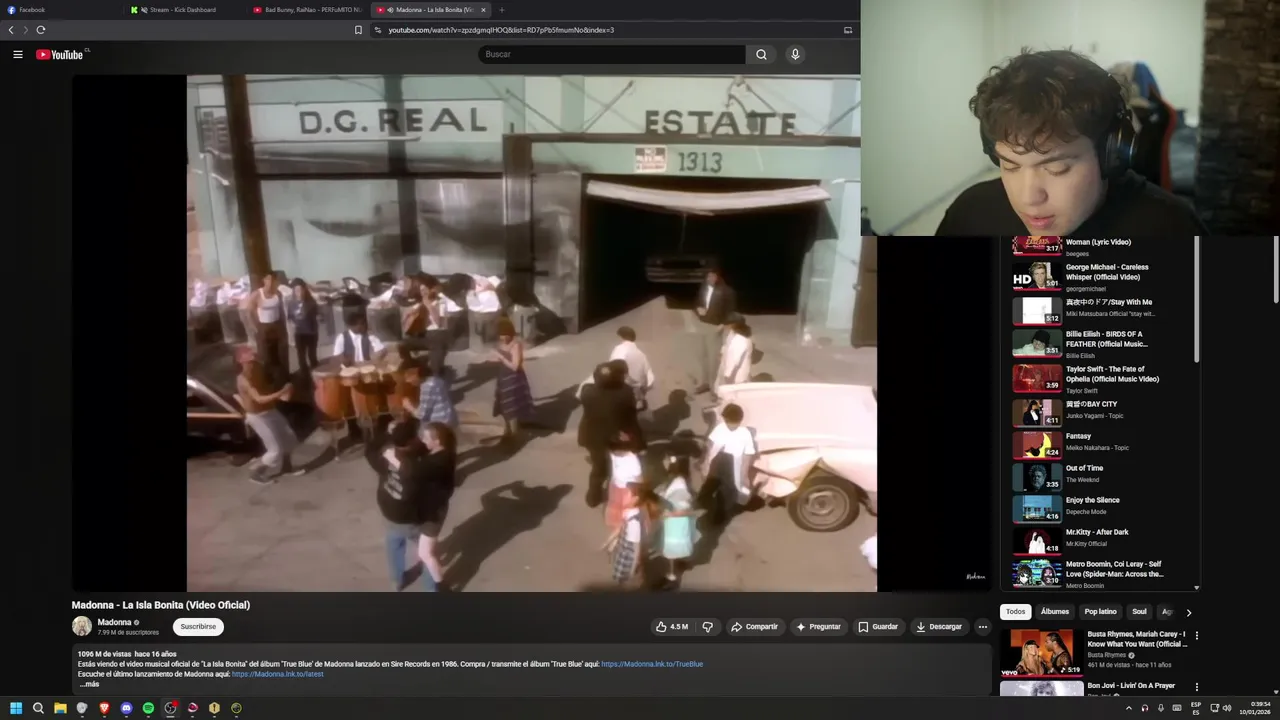Open the Madonna channel avatar
The image size is (1280, 720).
[x=82, y=627]
